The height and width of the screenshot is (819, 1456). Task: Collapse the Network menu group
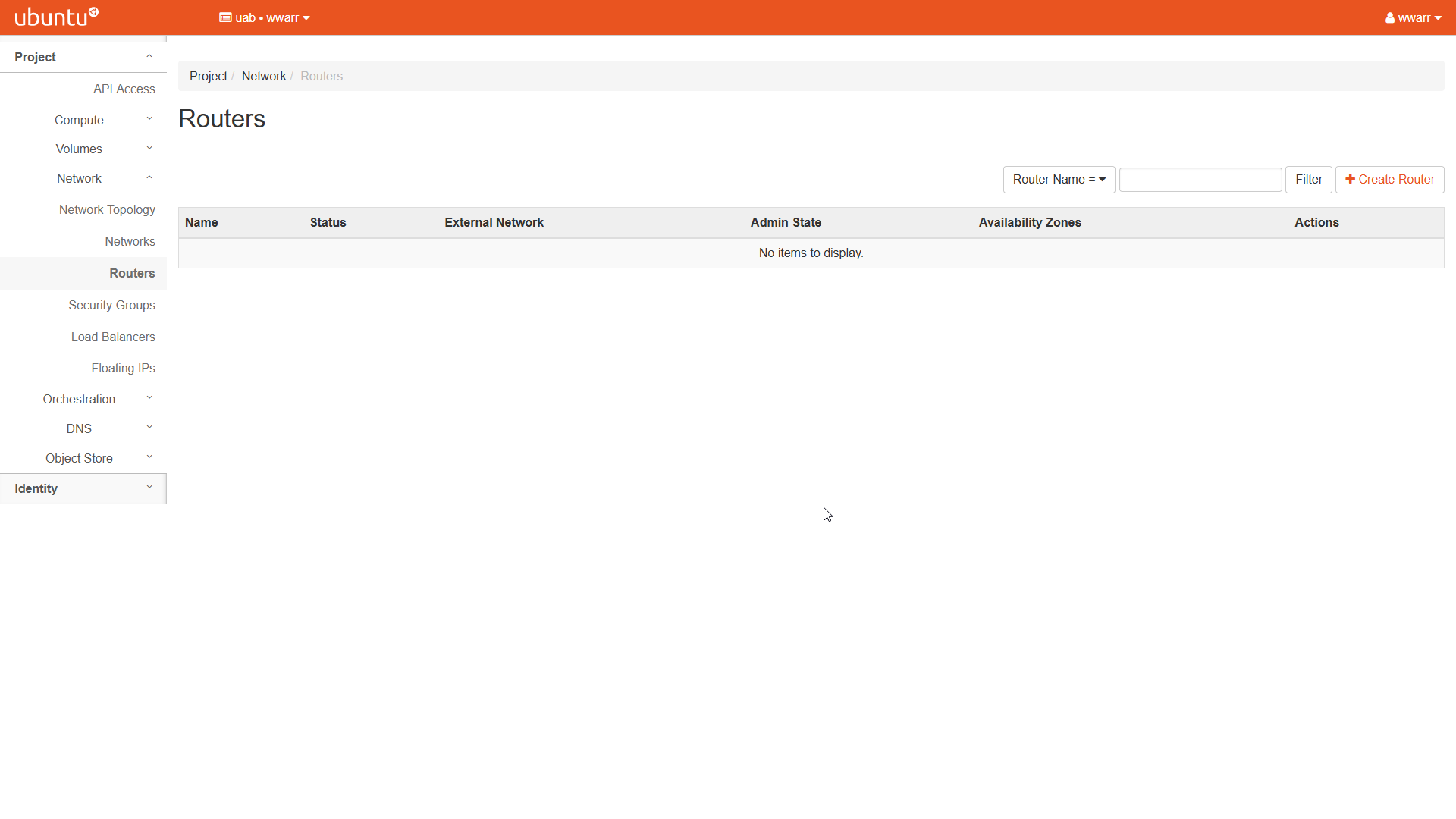(83, 178)
